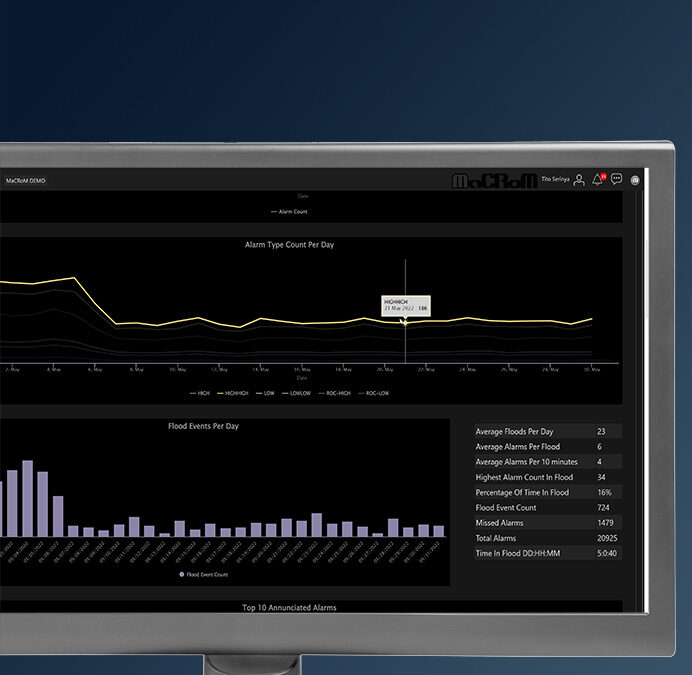Click the Average Floods Per Day row
Image resolution: width=692 pixels, height=675 pixels.
[547, 431]
